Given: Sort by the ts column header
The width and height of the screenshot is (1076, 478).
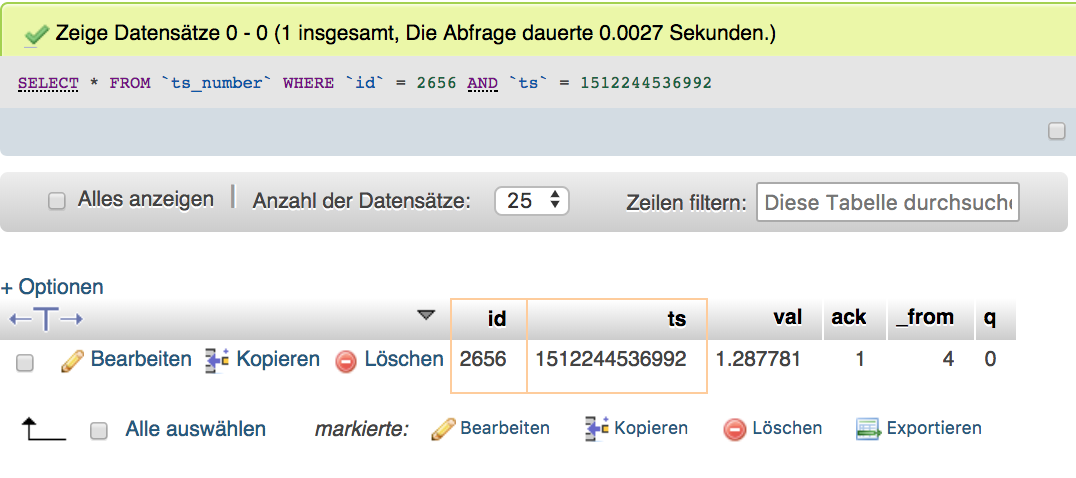Looking at the screenshot, I should pyautogui.click(x=677, y=319).
